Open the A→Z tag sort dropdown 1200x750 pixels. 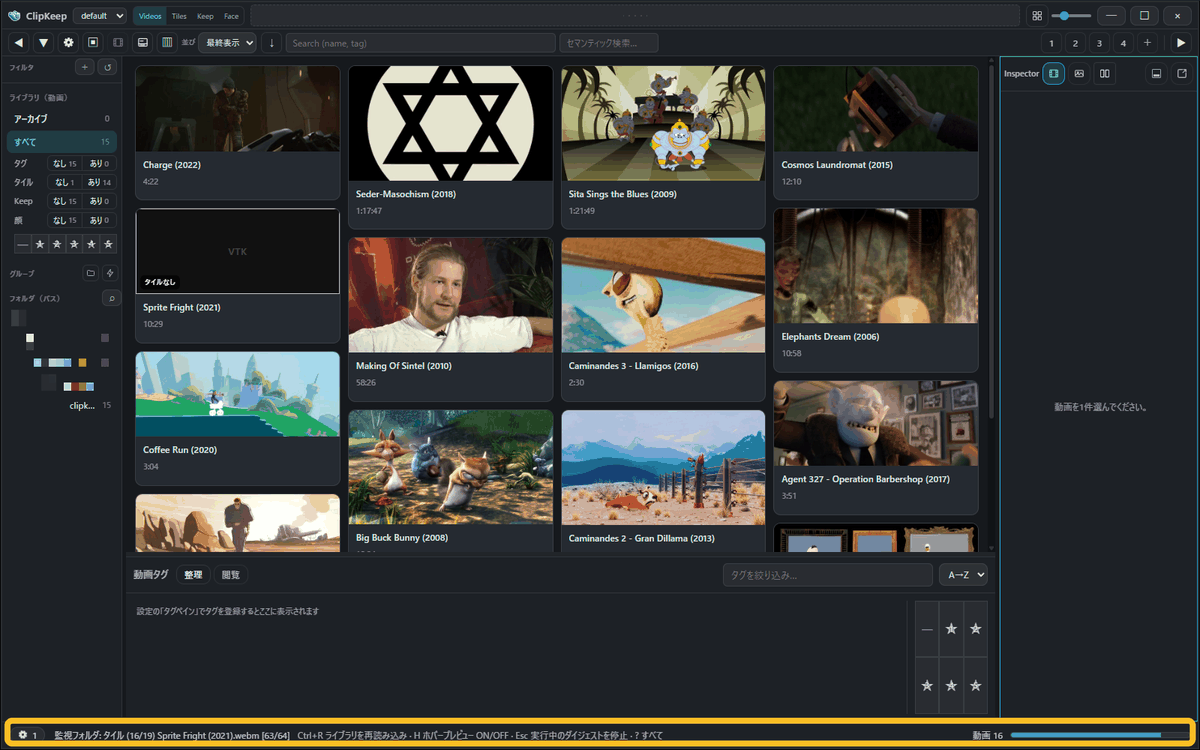(963, 575)
